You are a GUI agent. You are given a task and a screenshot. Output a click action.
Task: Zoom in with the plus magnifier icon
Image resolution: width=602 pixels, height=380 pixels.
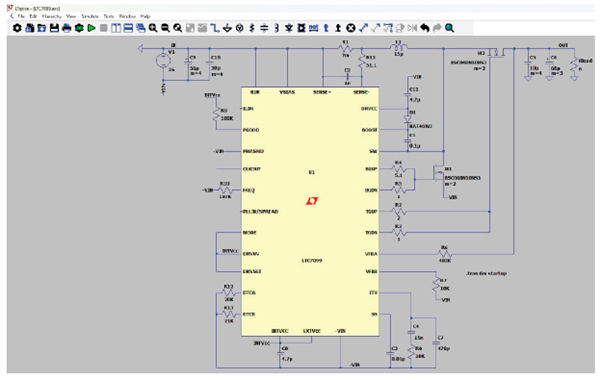point(153,28)
